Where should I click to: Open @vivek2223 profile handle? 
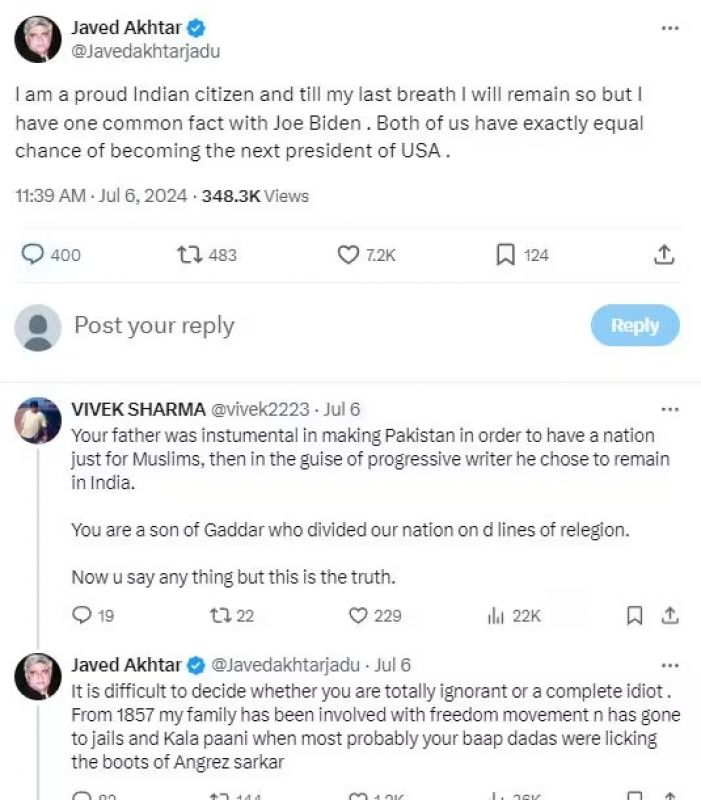click(258, 409)
